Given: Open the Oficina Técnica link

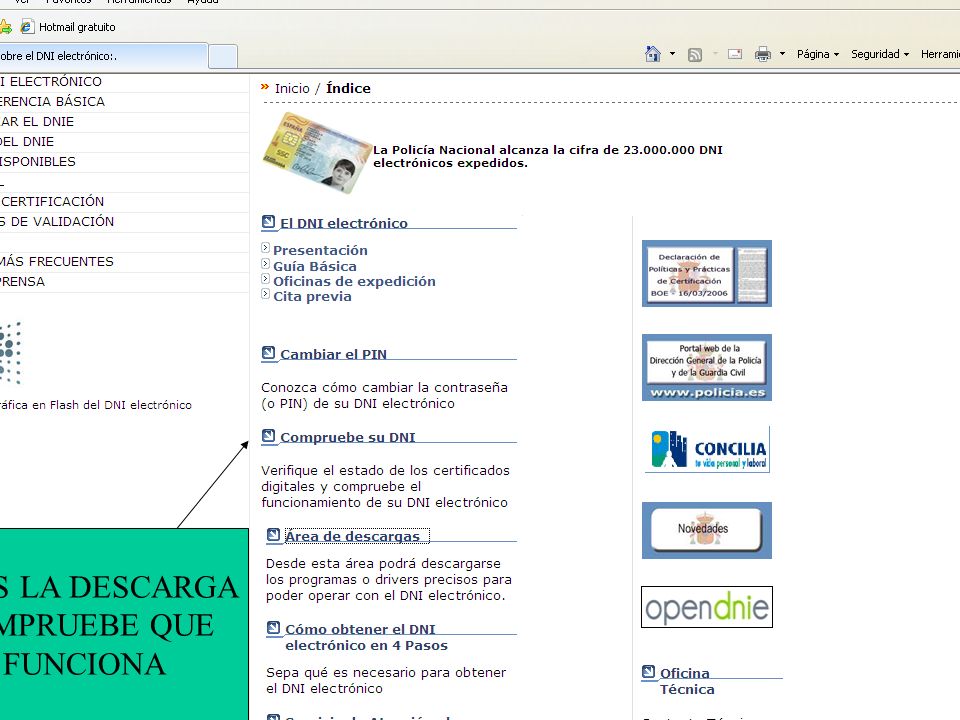Looking at the screenshot, I should 687,681.
